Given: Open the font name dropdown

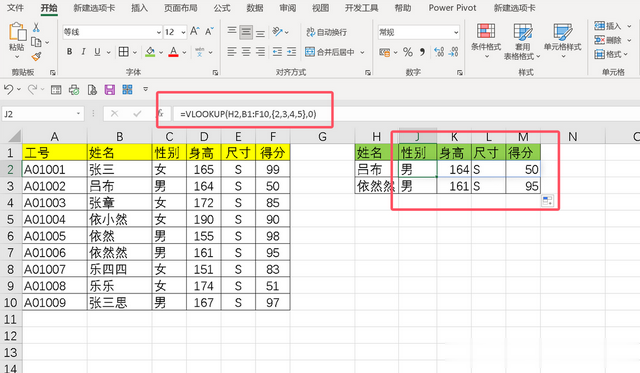Looking at the screenshot, I should click(x=159, y=32).
